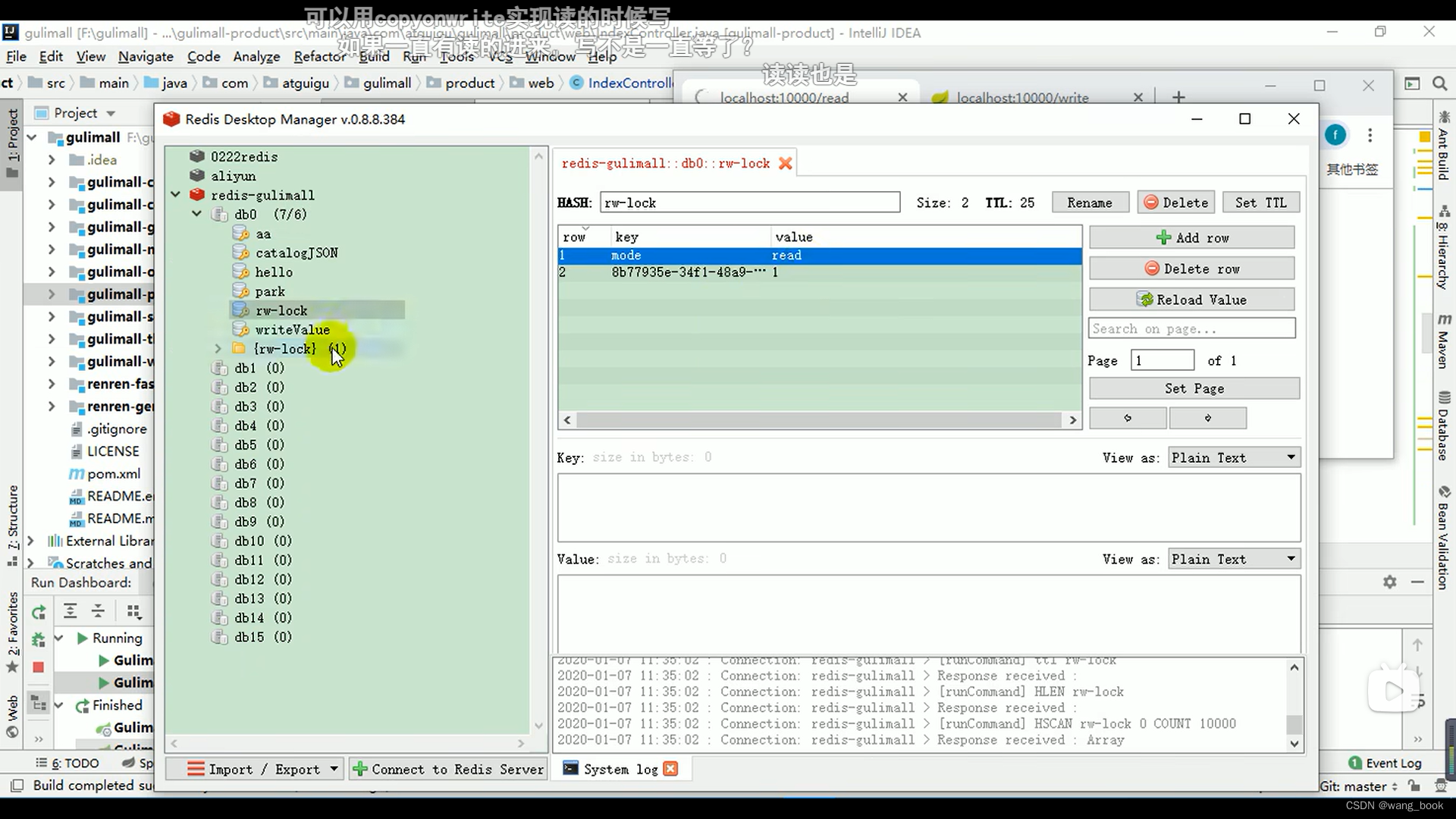Select the park key
The width and height of the screenshot is (1456, 819).
pos(270,291)
